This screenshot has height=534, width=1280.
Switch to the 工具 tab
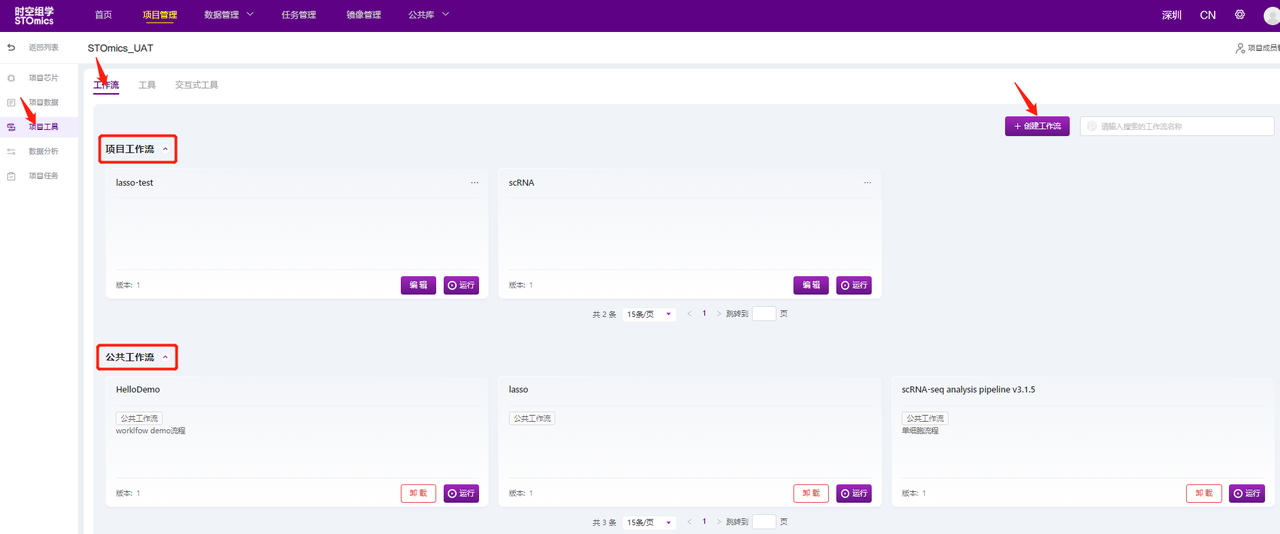tap(147, 85)
